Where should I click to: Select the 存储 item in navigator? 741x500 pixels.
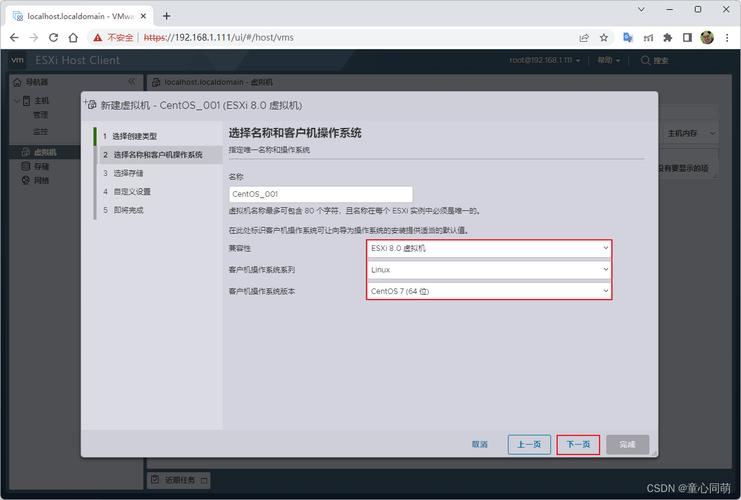pos(41,166)
